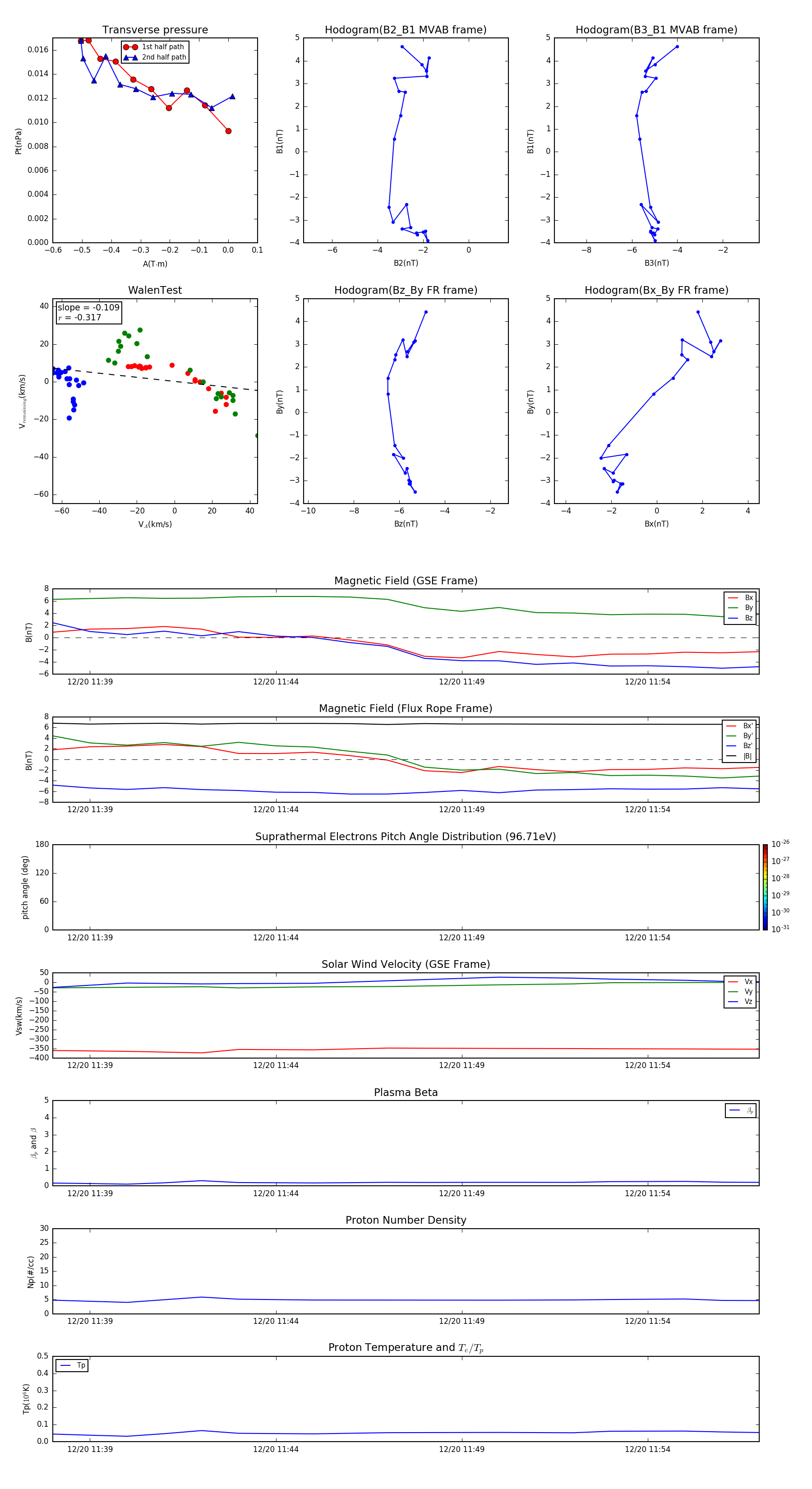Click the black |B| line in Flux Rope plot
This screenshot has height=1489, width=812.
click(x=405, y=724)
